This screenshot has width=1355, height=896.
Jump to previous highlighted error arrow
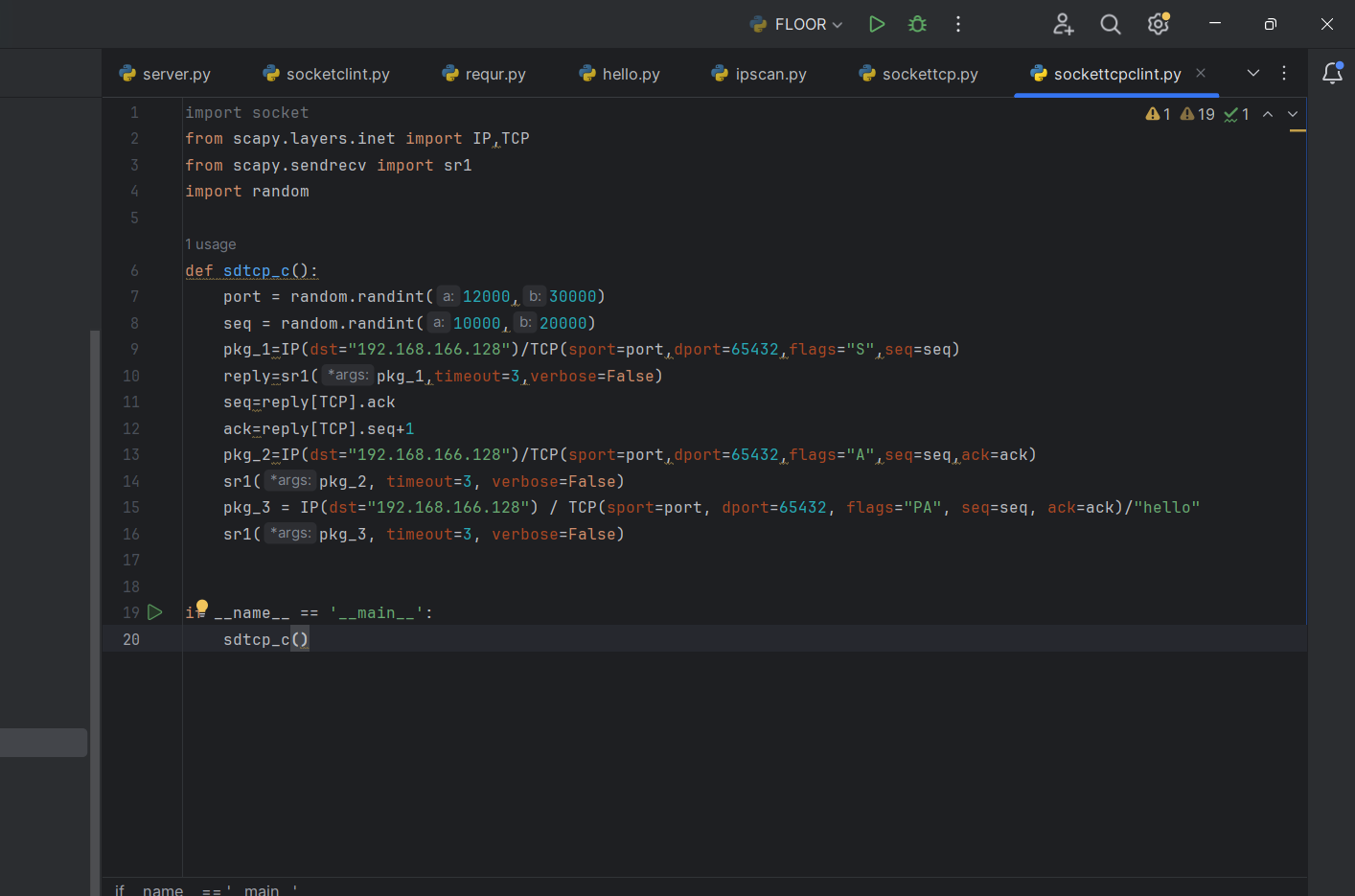tap(1268, 114)
